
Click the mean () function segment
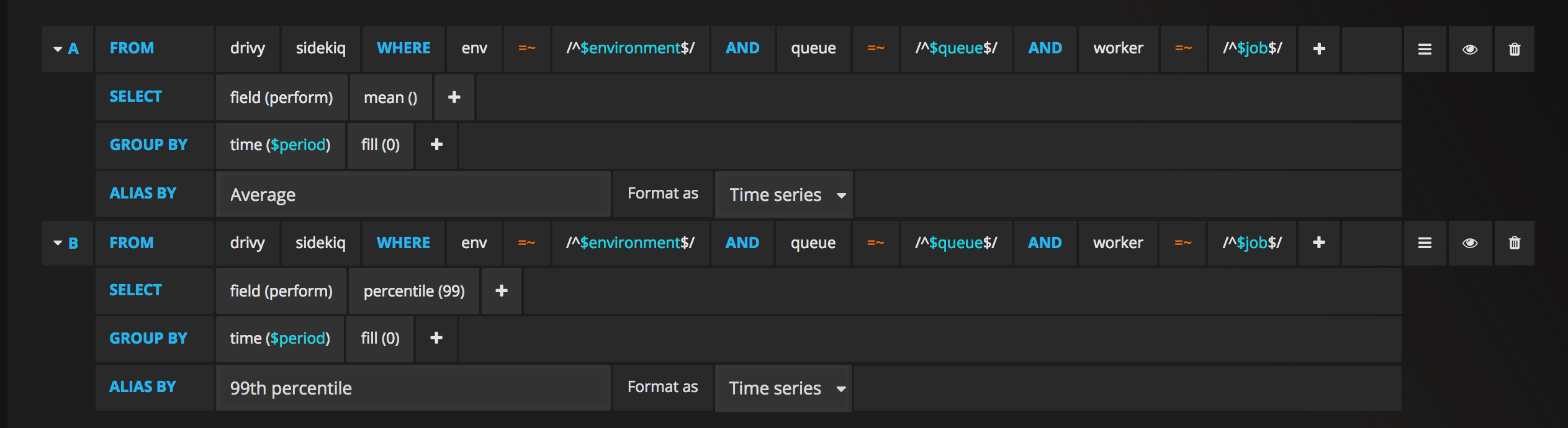(x=390, y=97)
